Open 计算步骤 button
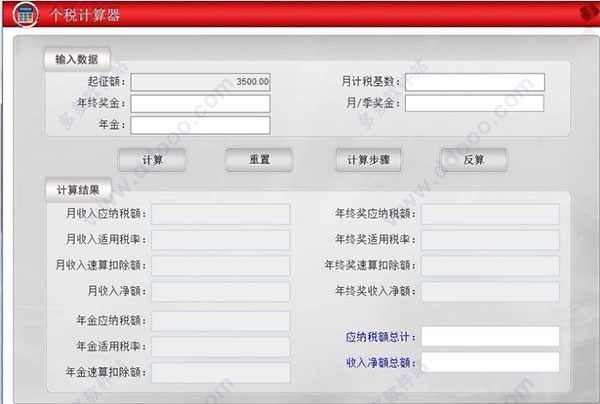Screen dimensions: 600x404 (x=368, y=160)
